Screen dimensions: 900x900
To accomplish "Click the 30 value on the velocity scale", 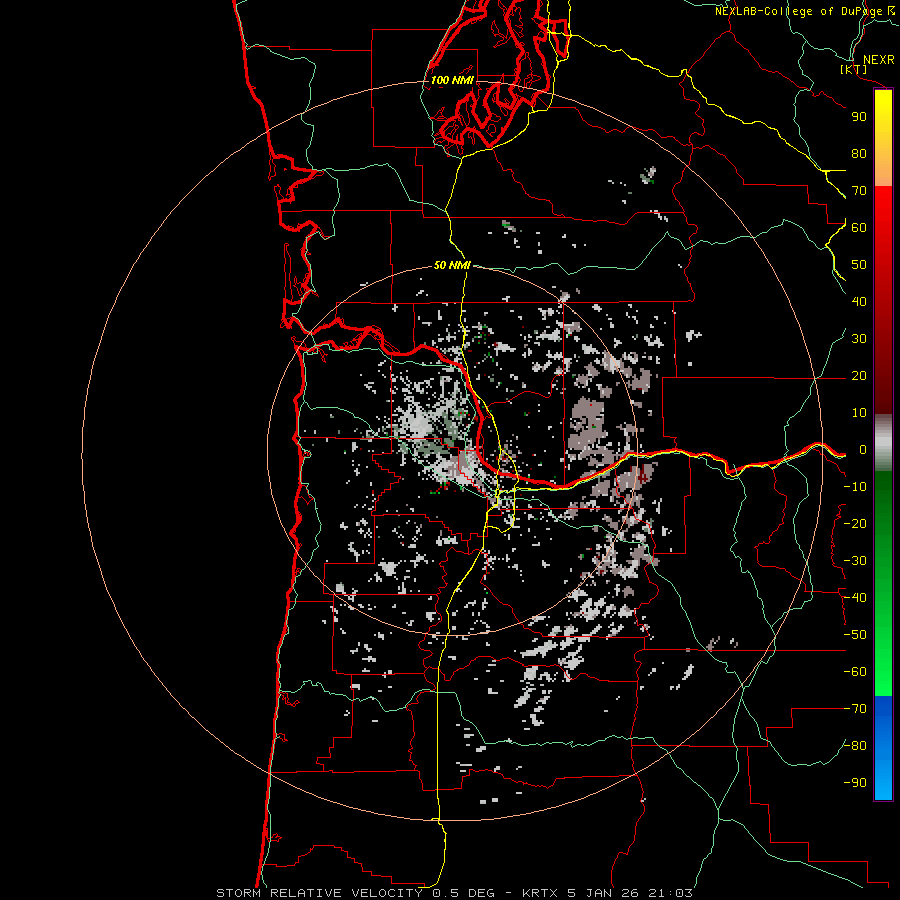I will tap(859, 339).
